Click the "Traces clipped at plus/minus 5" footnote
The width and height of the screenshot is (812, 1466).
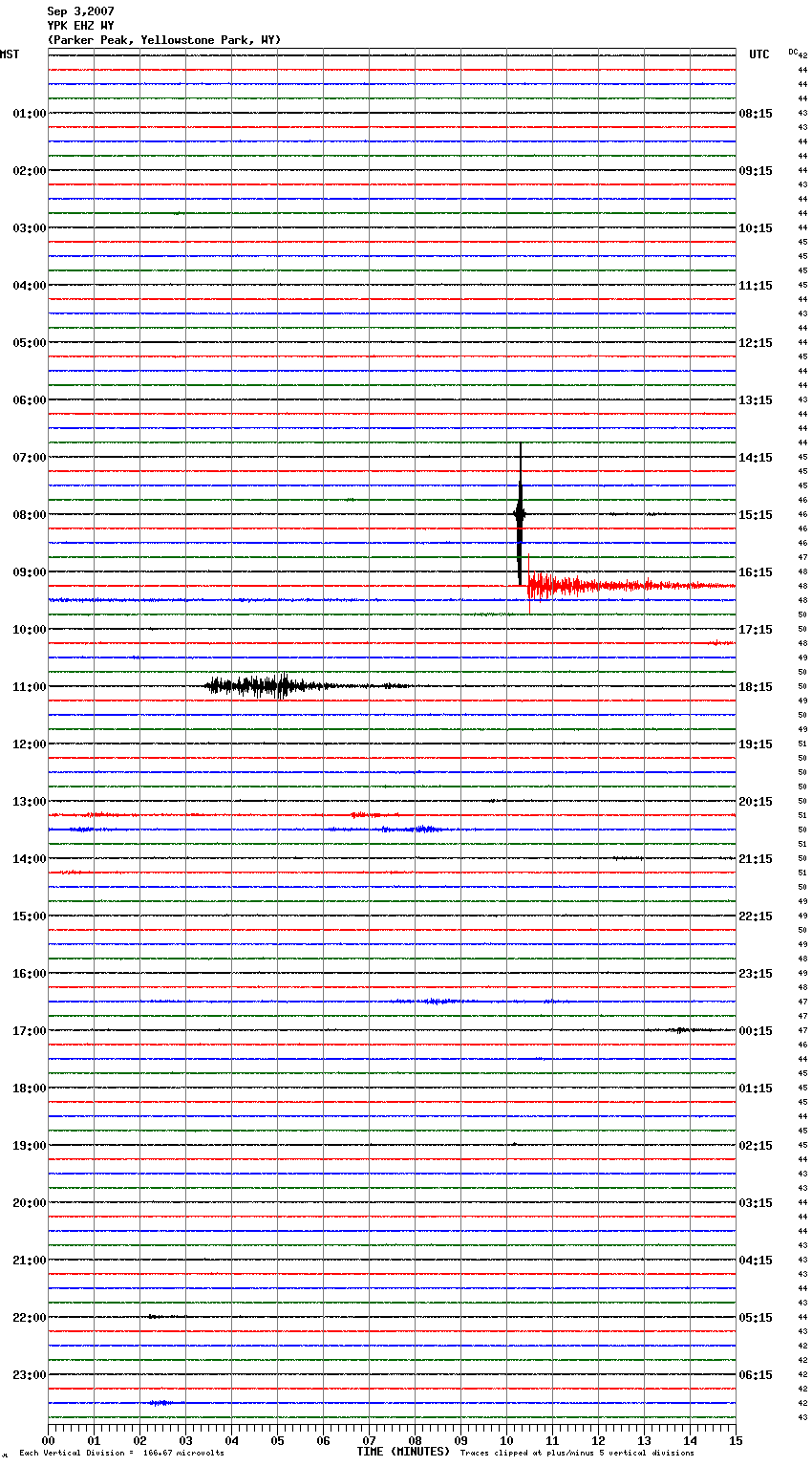coord(577,1453)
